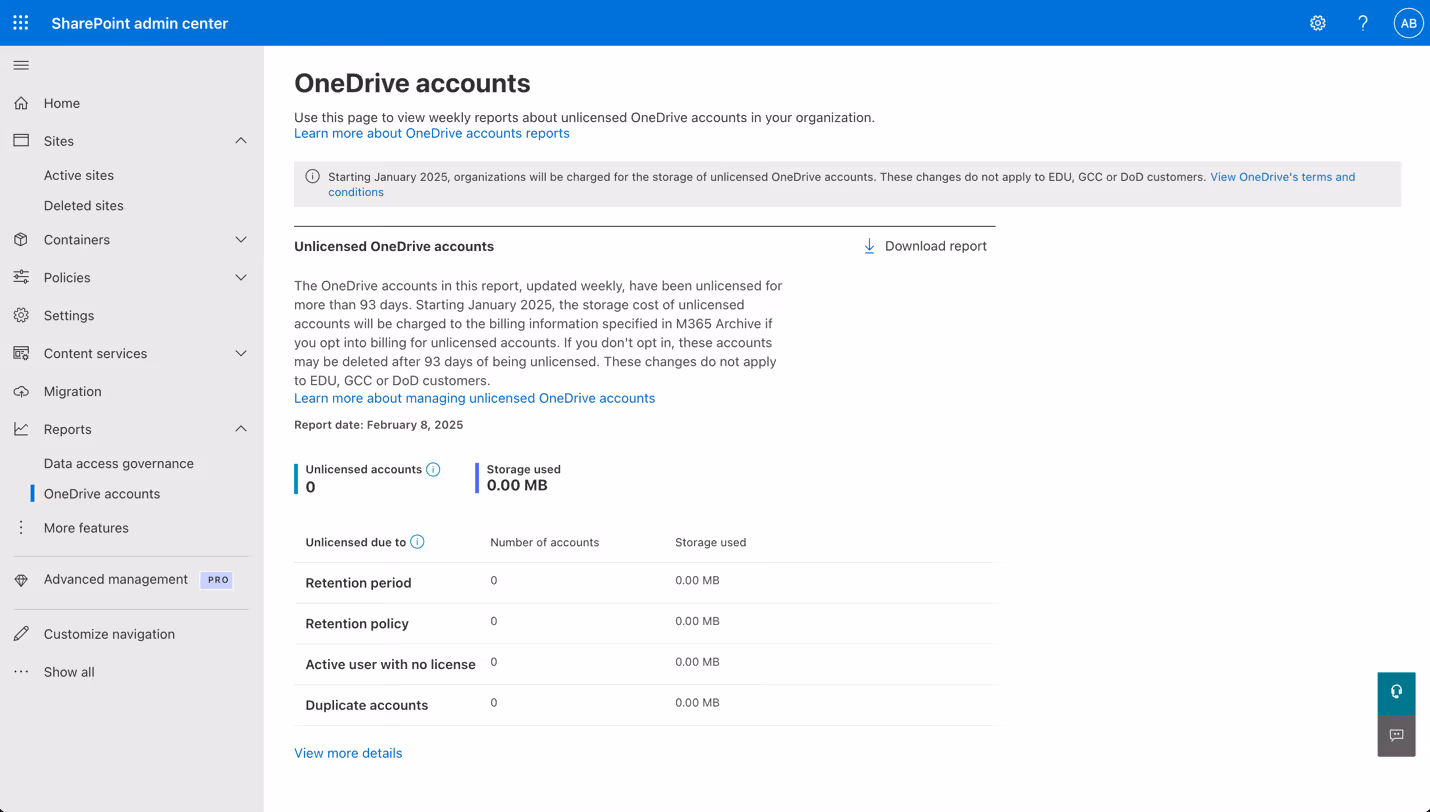The width and height of the screenshot is (1430, 812).
Task: Switch to Data access governance
Action: pyautogui.click(x=118, y=463)
